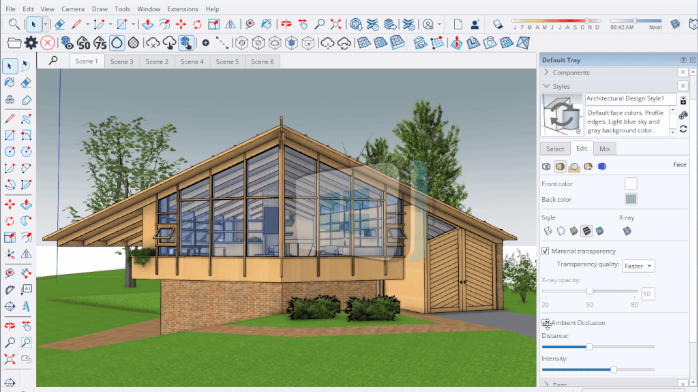Open Modeling settings blue icon in Edit tab
This screenshot has width=698, height=392.
(x=602, y=166)
